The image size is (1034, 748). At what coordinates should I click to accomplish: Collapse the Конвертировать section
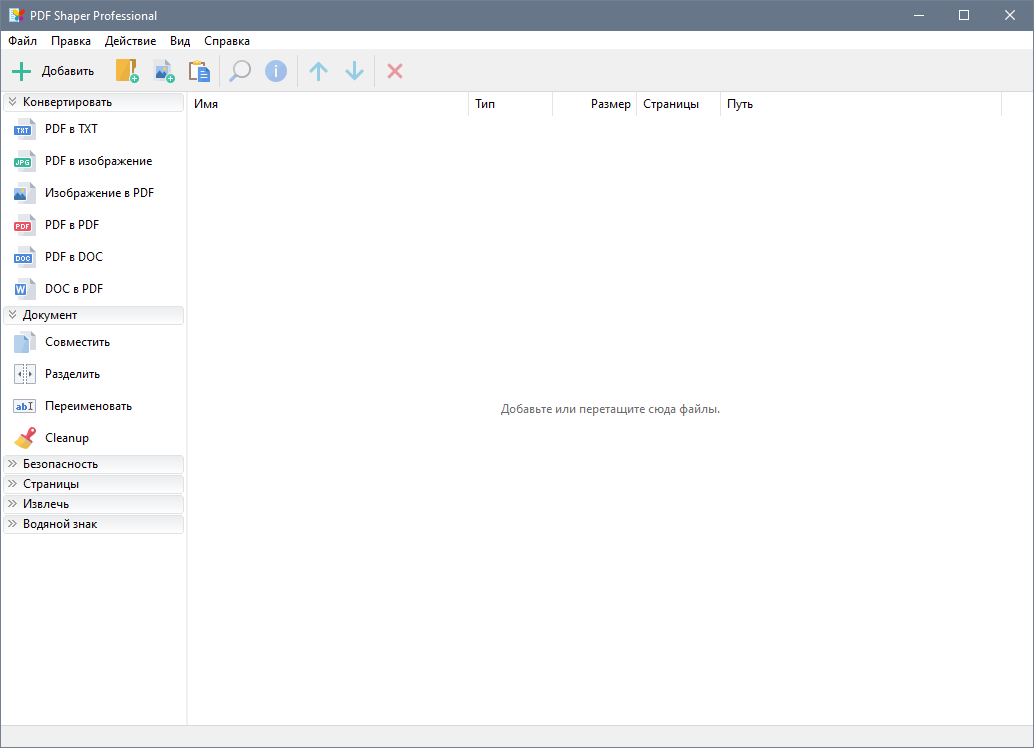[x=94, y=102]
